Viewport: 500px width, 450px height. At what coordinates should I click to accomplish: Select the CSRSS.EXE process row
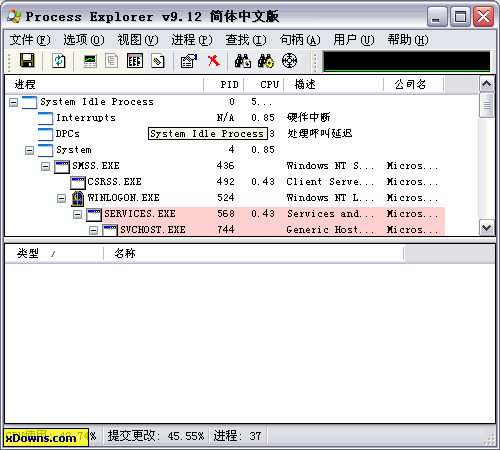point(225,182)
